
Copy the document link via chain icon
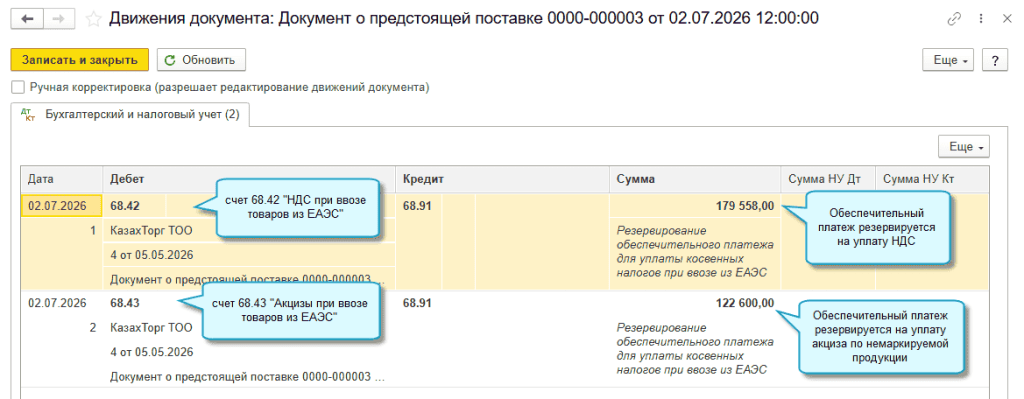pos(954,20)
